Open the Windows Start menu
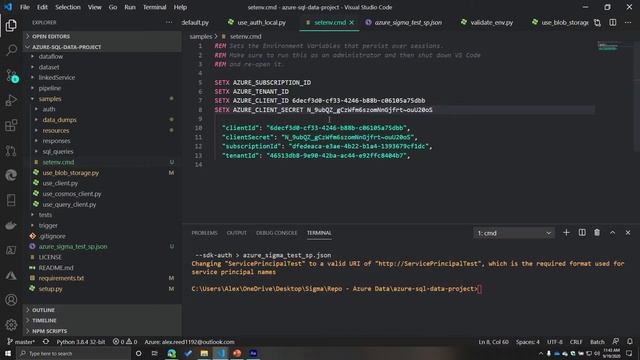This screenshot has height=360, width=640. click(8, 353)
